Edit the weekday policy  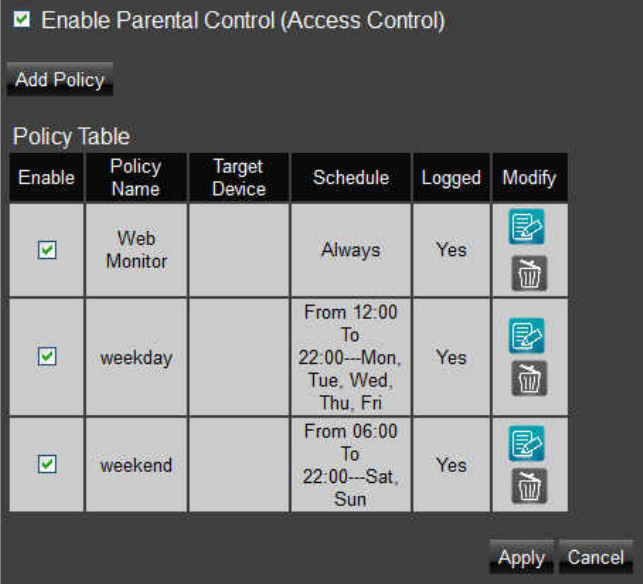(x=527, y=335)
